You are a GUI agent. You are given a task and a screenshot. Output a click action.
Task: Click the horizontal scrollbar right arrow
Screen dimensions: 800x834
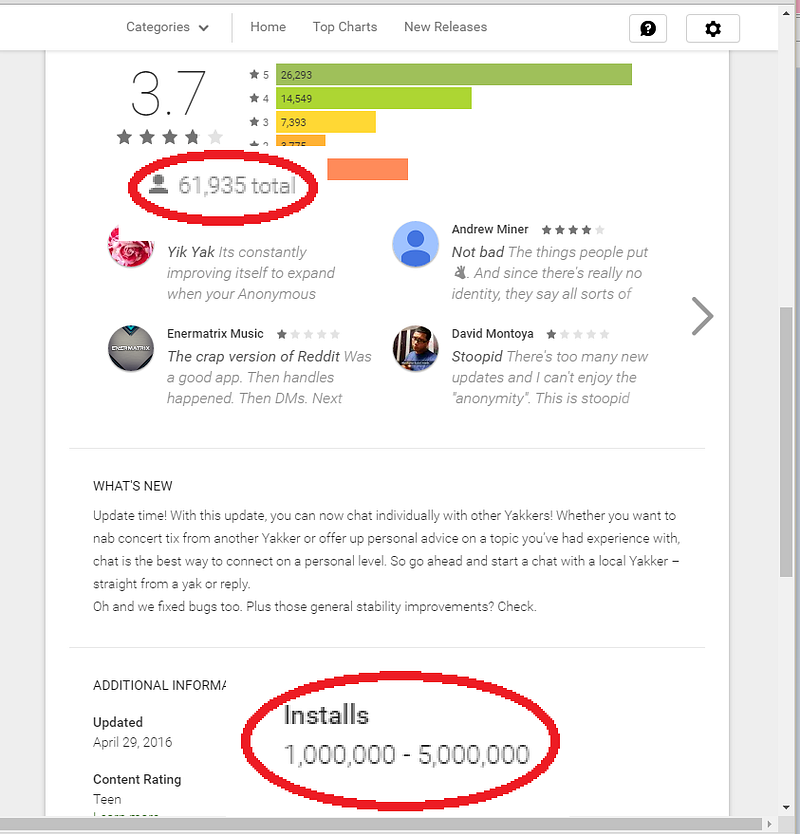click(x=769, y=824)
